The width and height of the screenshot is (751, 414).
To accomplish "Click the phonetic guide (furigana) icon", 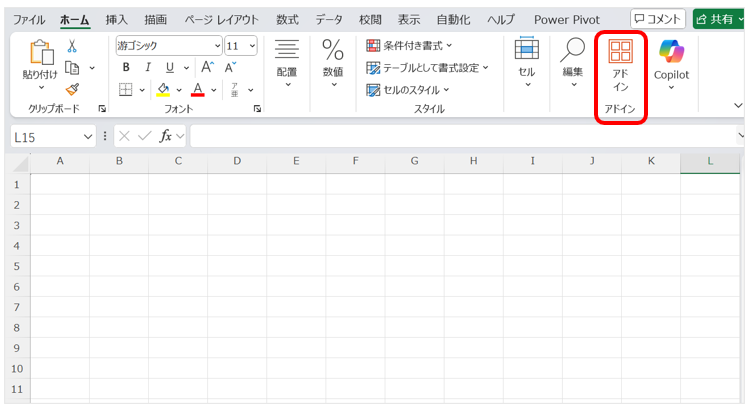I will tap(234, 90).
